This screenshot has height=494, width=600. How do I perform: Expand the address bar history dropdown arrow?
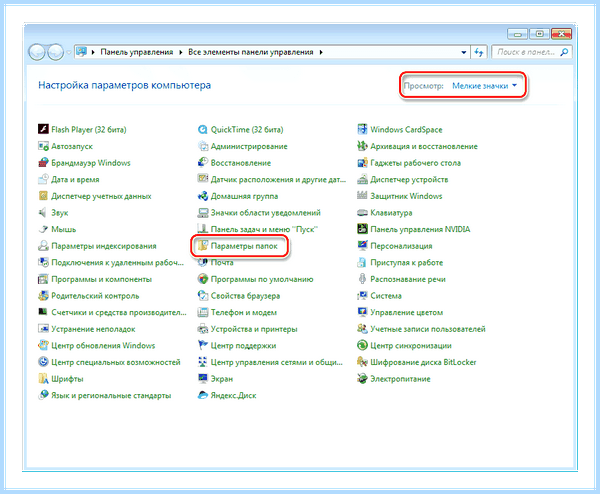[x=464, y=52]
